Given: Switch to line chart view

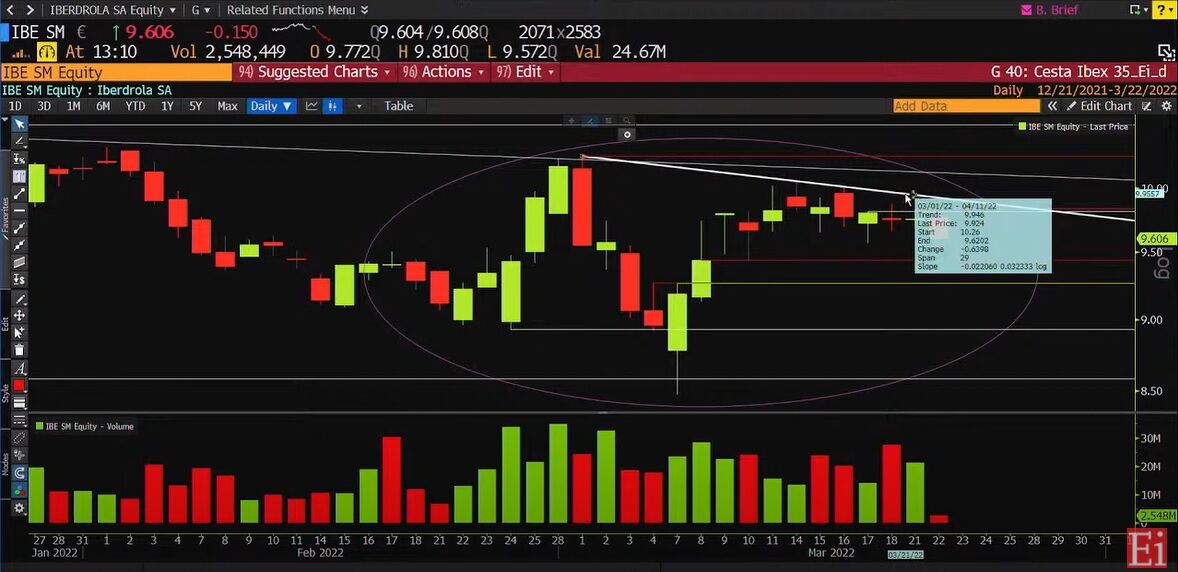Looking at the screenshot, I should point(312,106).
